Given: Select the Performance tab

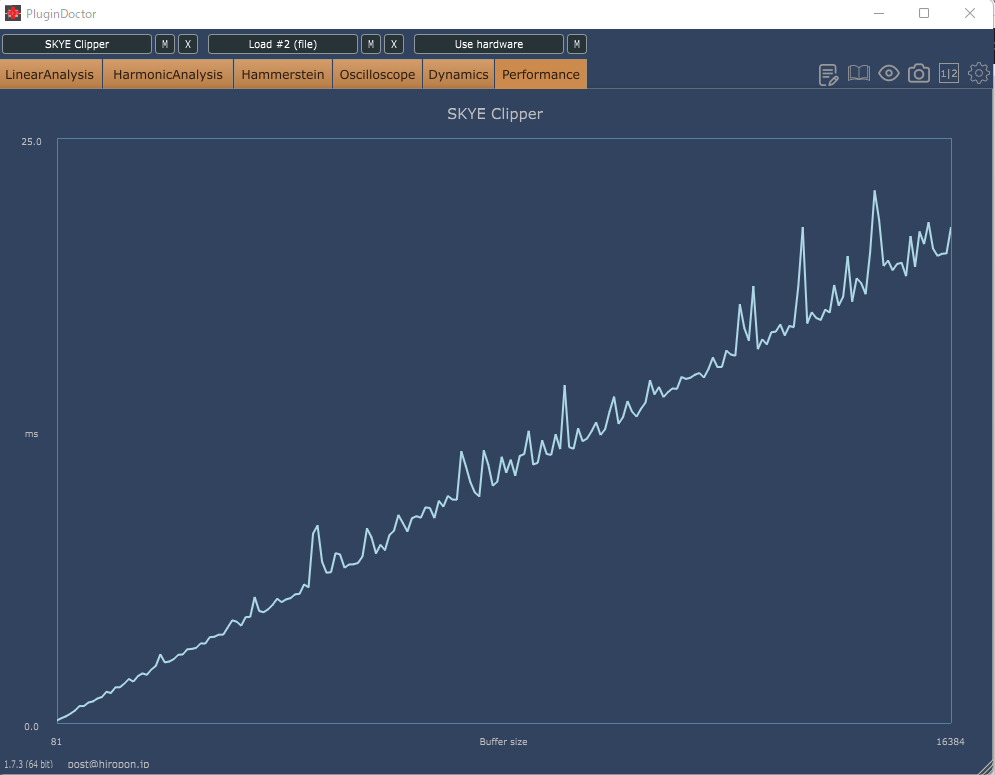Looking at the screenshot, I should pyautogui.click(x=541, y=74).
